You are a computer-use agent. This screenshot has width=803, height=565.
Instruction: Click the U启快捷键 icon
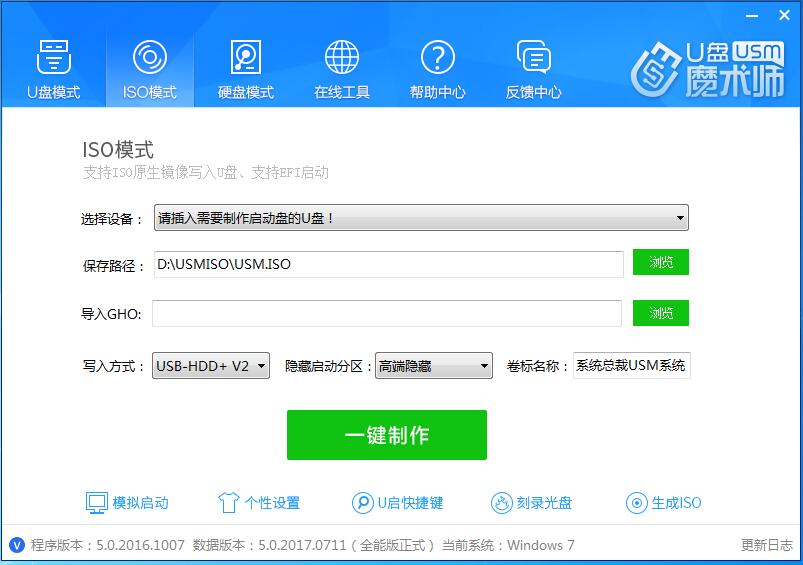(362, 502)
